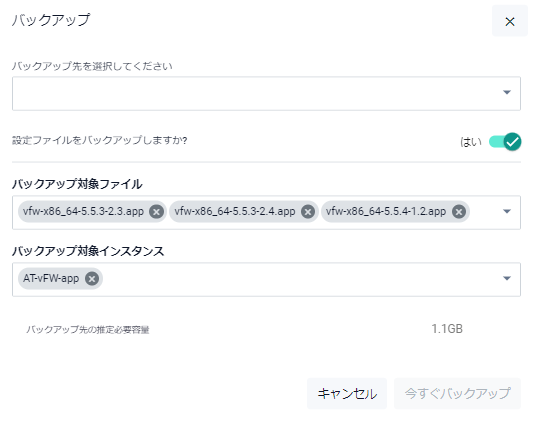
Task: Select the vfw-x86_64-5.5.3-2.4.app chip label
Action: coord(235,212)
